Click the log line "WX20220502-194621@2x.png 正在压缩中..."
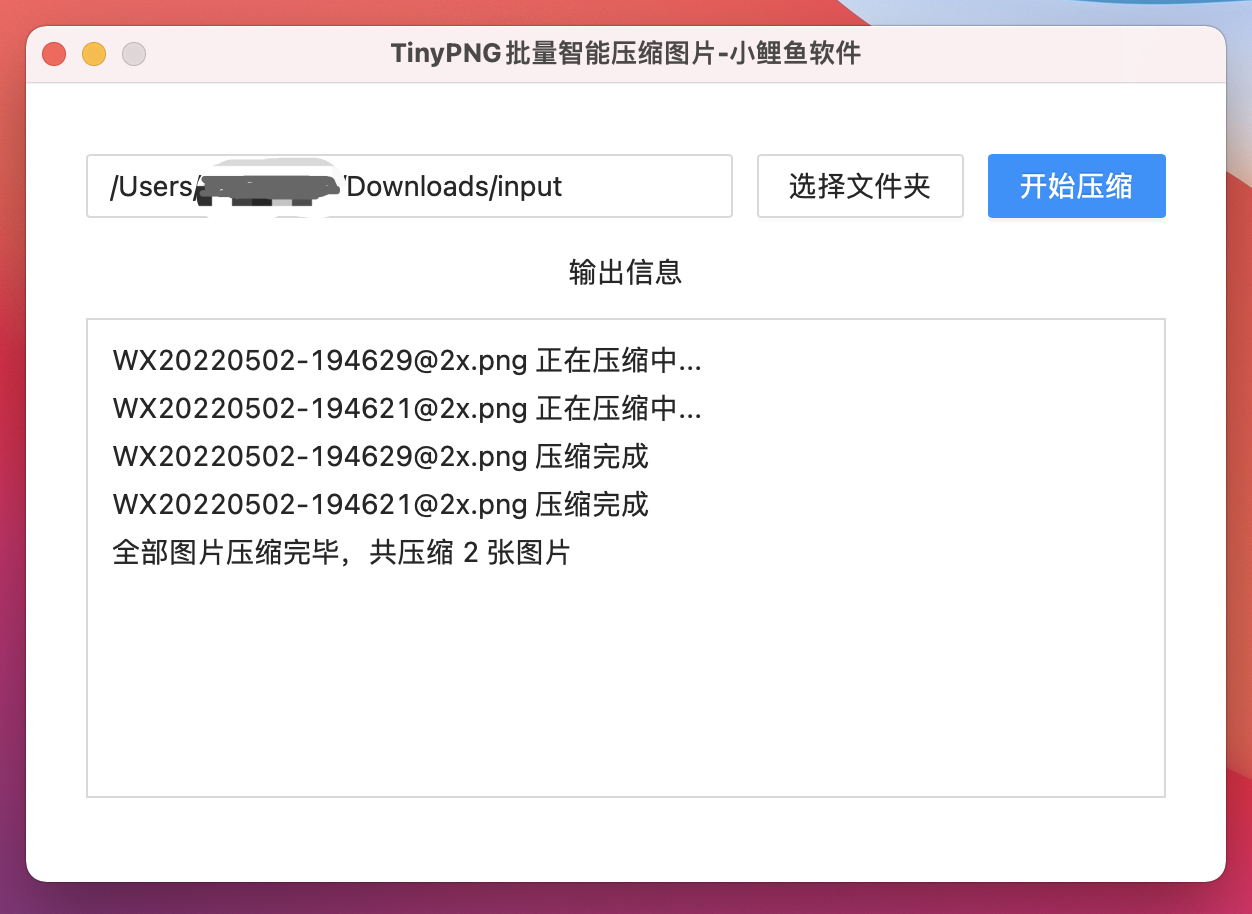1252x914 pixels. tap(407, 408)
